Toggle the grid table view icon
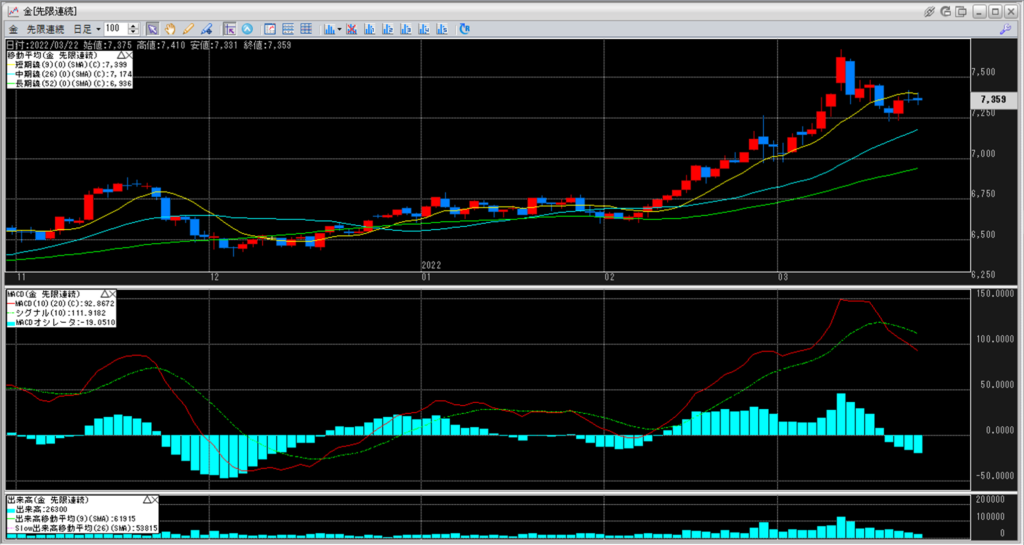 [304, 29]
